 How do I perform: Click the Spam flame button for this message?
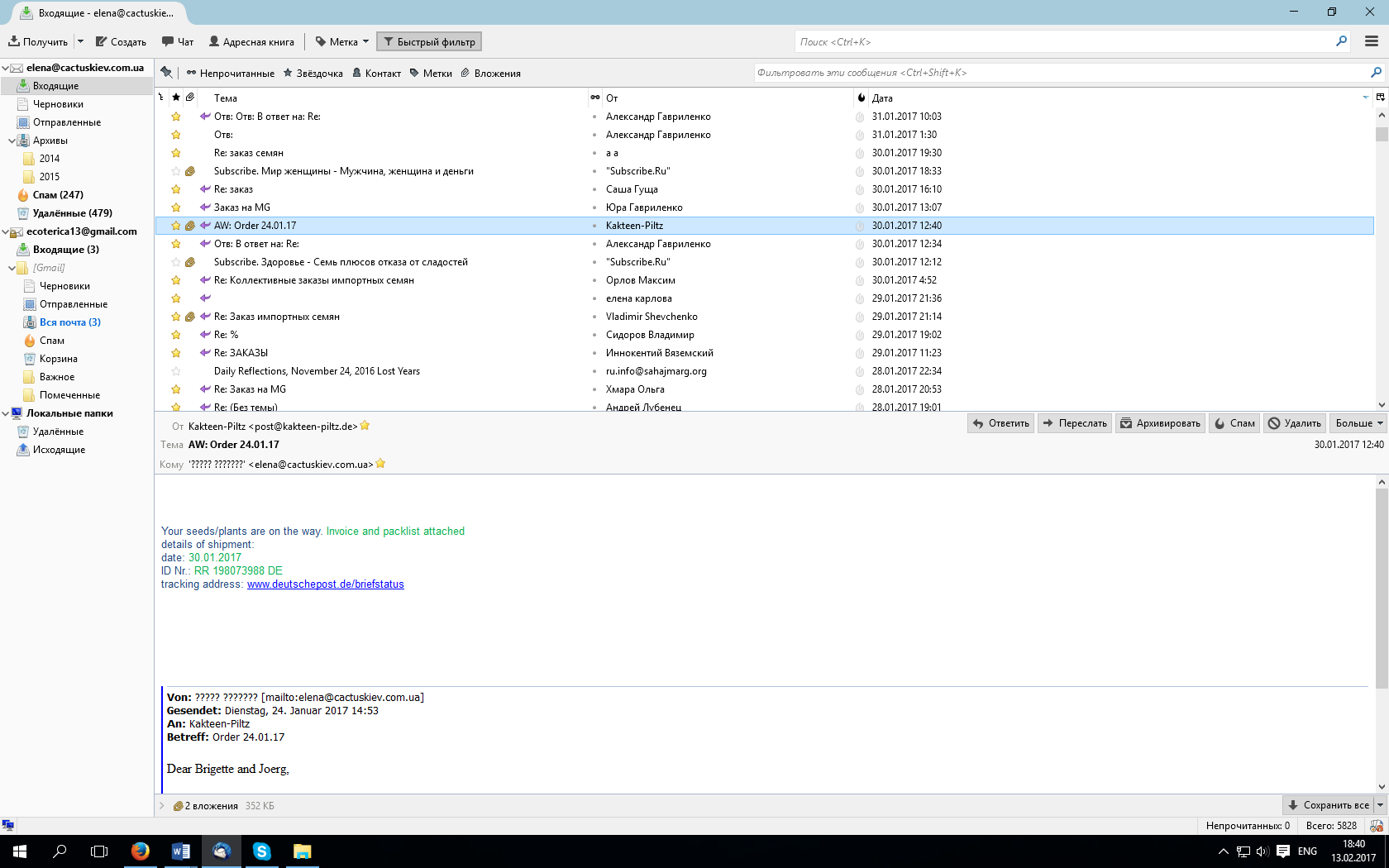tap(1234, 423)
